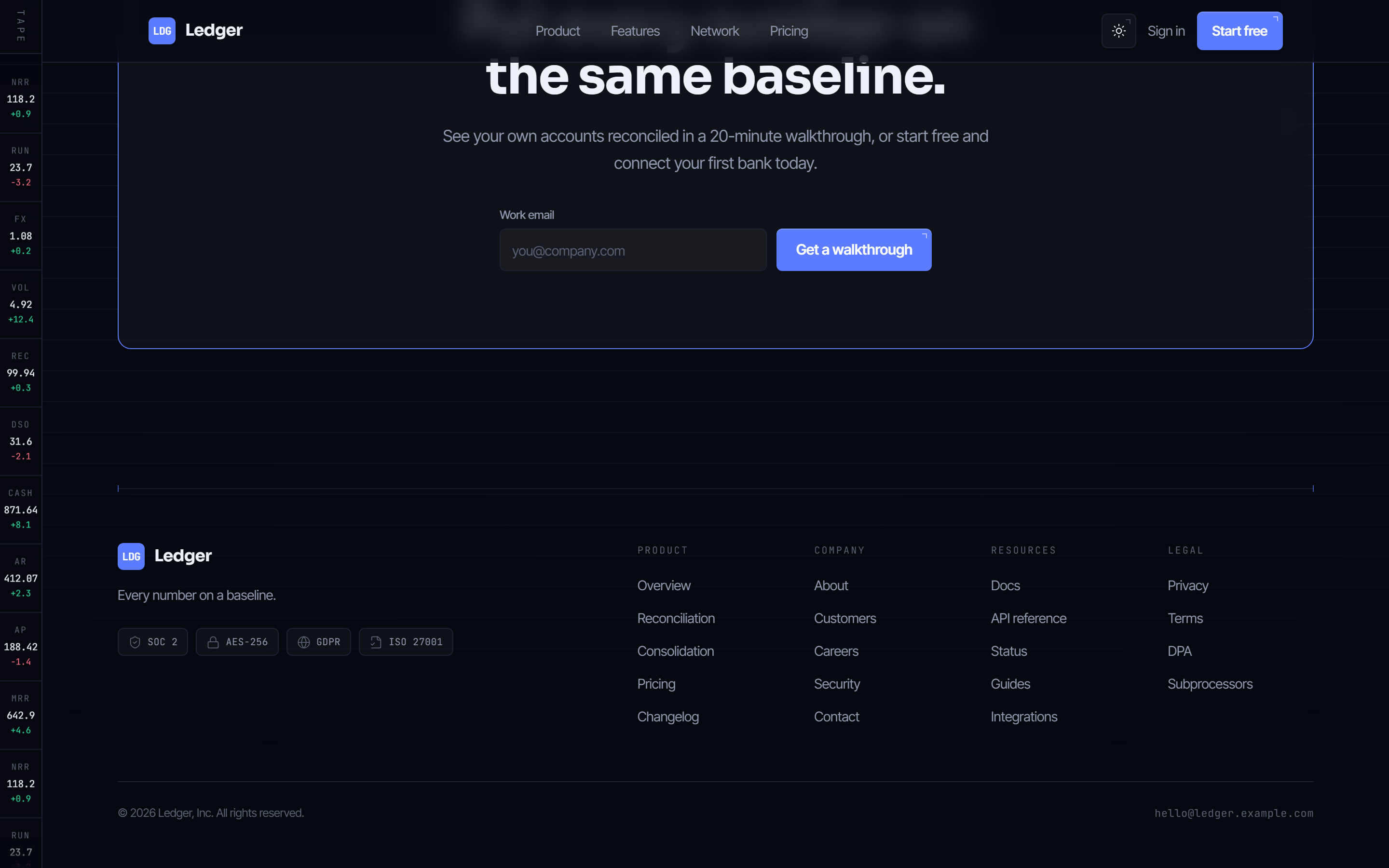Click the AES-256 lock icon

(x=213, y=642)
